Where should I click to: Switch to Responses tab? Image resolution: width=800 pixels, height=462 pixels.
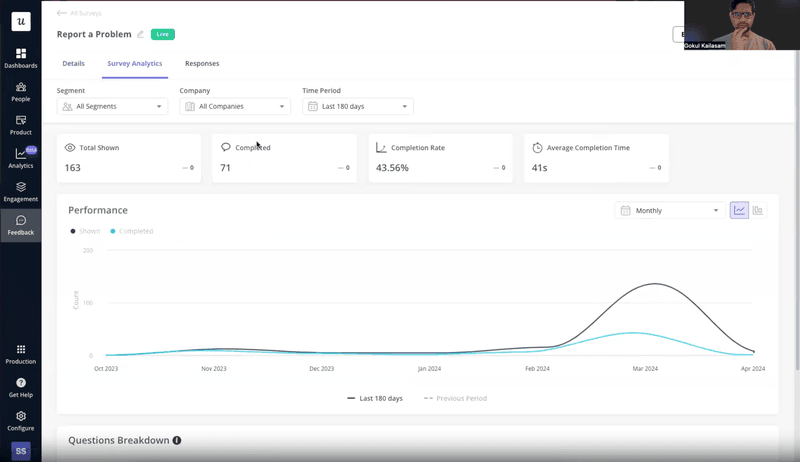click(202, 63)
